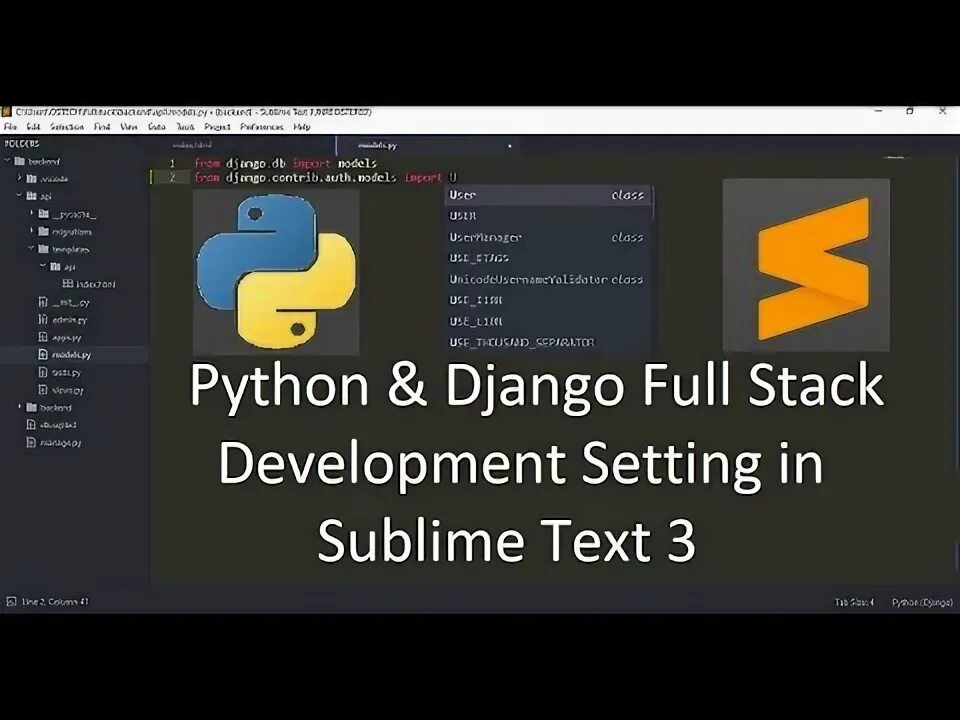This screenshot has width=960, height=720.
Task: Open admin.py from the sidebar
Action: click(x=69, y=320)
